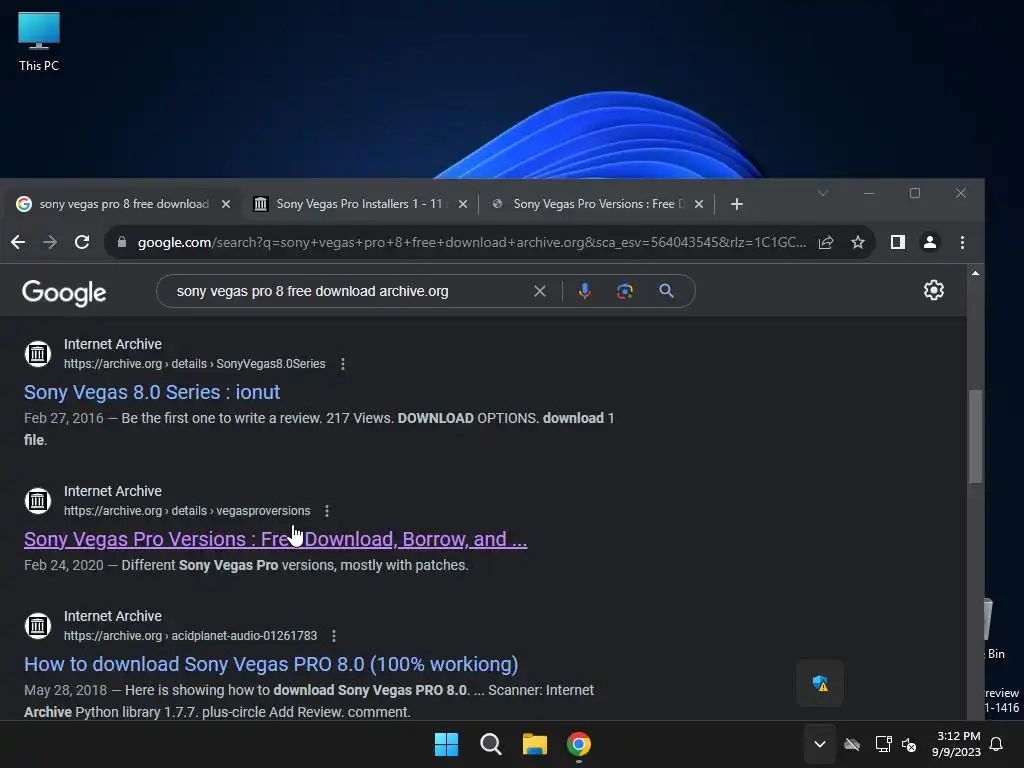Open network display tray icon
Viewport: 1024px width, 768px height.
point(884,744)
